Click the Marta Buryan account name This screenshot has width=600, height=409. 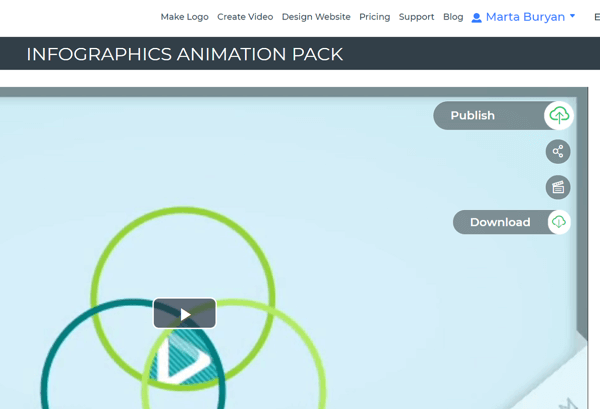click(x=525, y=17)
